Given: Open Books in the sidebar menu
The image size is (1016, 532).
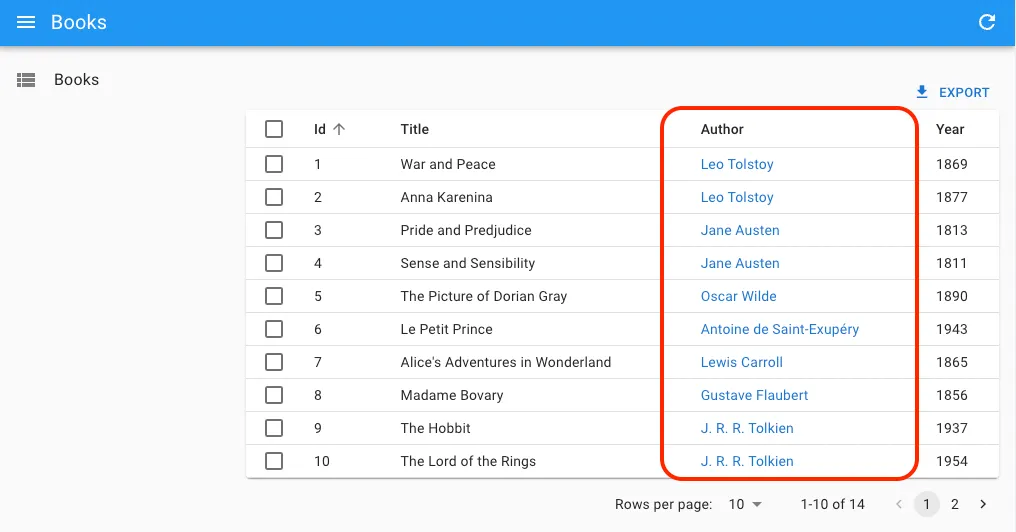Looking at the screenshot, I should [x=76, y=80].
